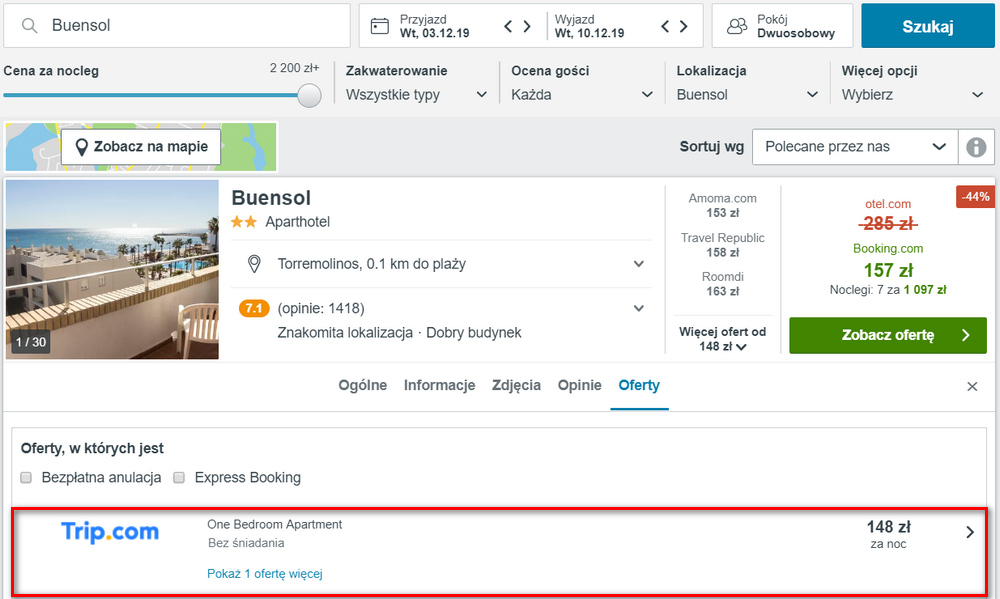This screenshot has height=599, width=1000.
Task: Click the search magnifier icon
Action: pos(29,26)
